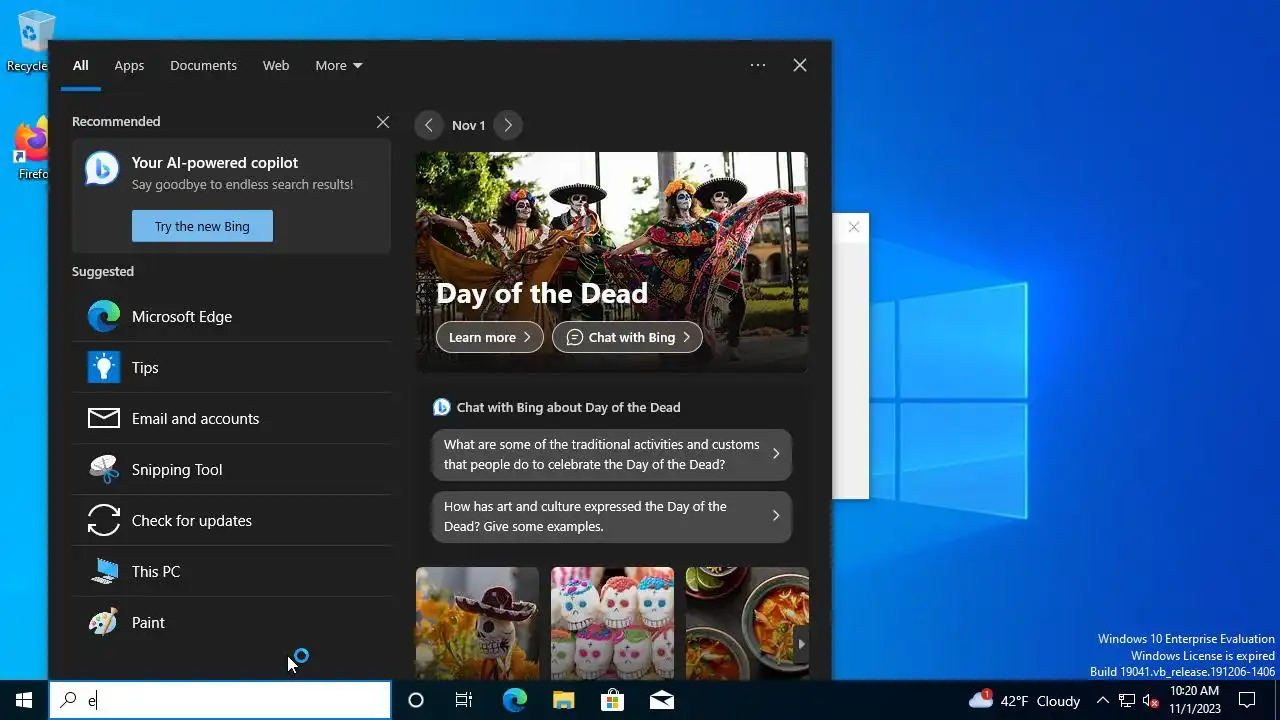Switch to the Documents search tab
Screen dimensions: 1280x720
click(x=203, y=65)
